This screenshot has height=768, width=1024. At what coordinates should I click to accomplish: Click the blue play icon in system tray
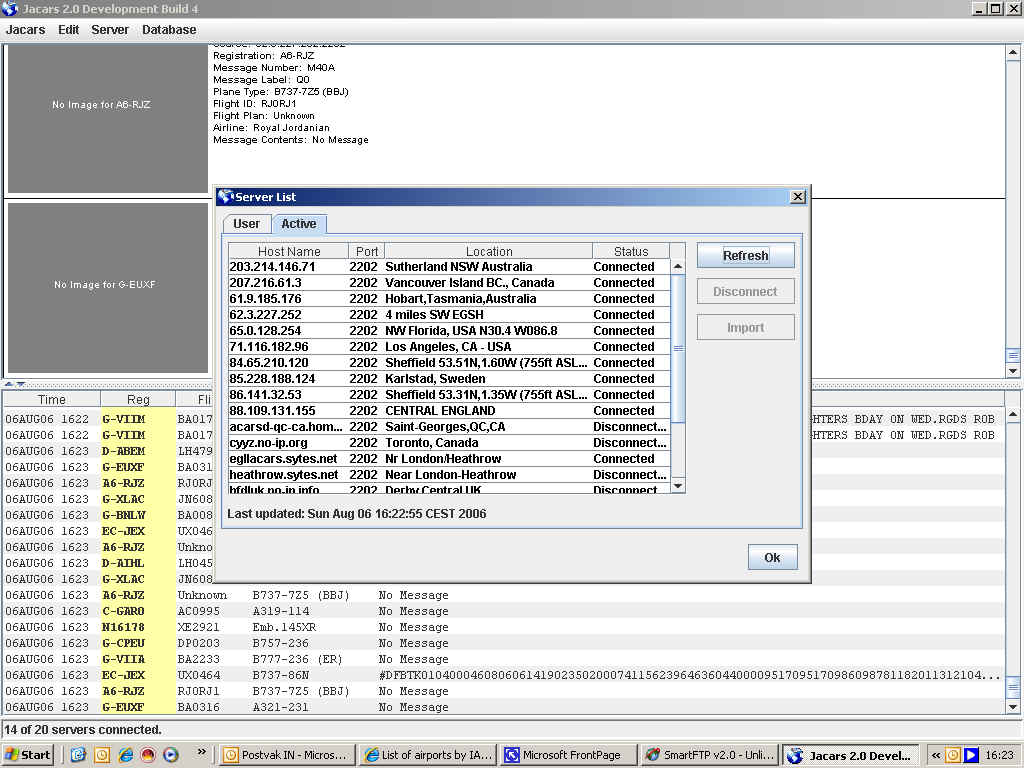(x=971, y=755)
